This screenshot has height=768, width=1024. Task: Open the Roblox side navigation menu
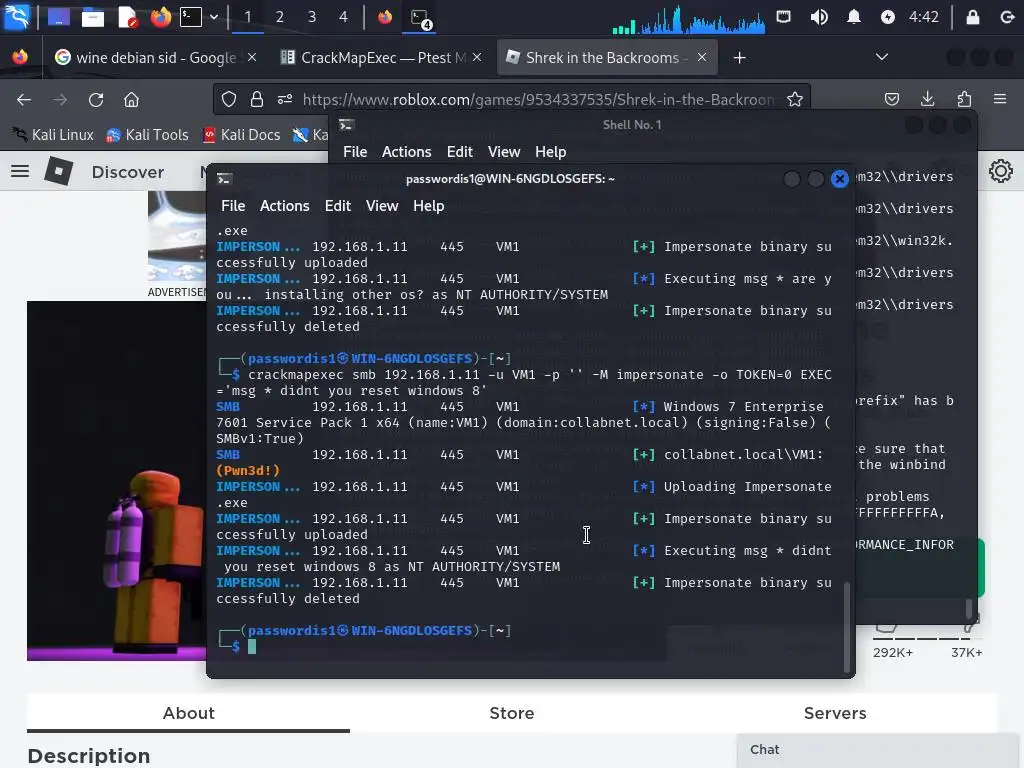point(20,172)
